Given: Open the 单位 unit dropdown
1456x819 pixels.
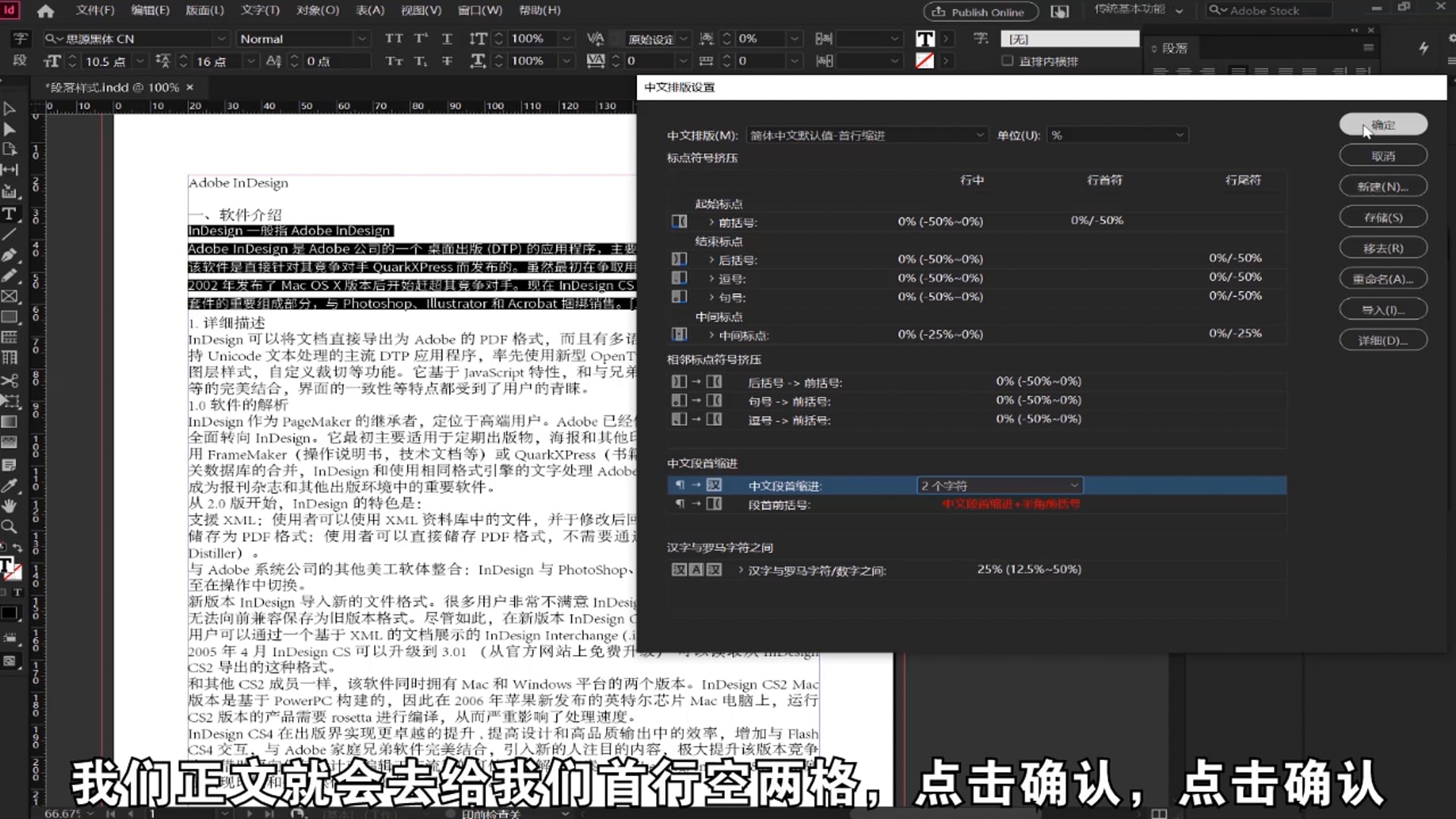Looking at the screenshot, I should 1116,135.
